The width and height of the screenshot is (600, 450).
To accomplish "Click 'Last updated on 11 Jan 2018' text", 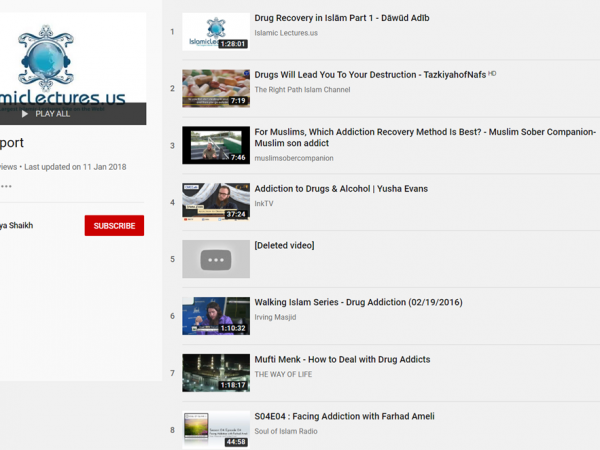I will pos(75,167).
